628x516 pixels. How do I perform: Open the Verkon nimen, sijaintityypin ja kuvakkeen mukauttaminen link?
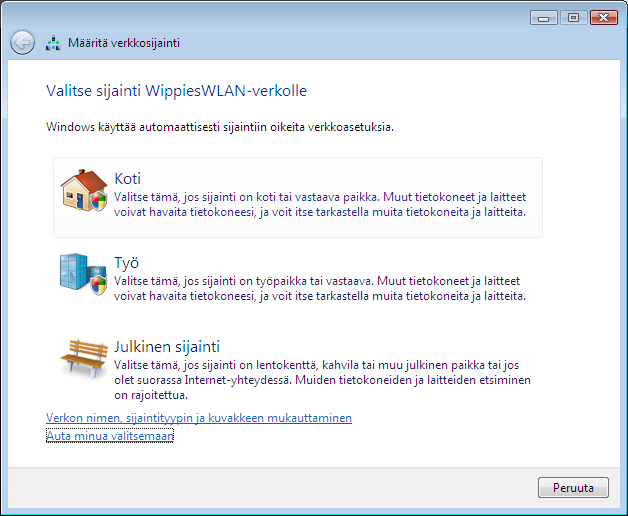click(199, 417)
